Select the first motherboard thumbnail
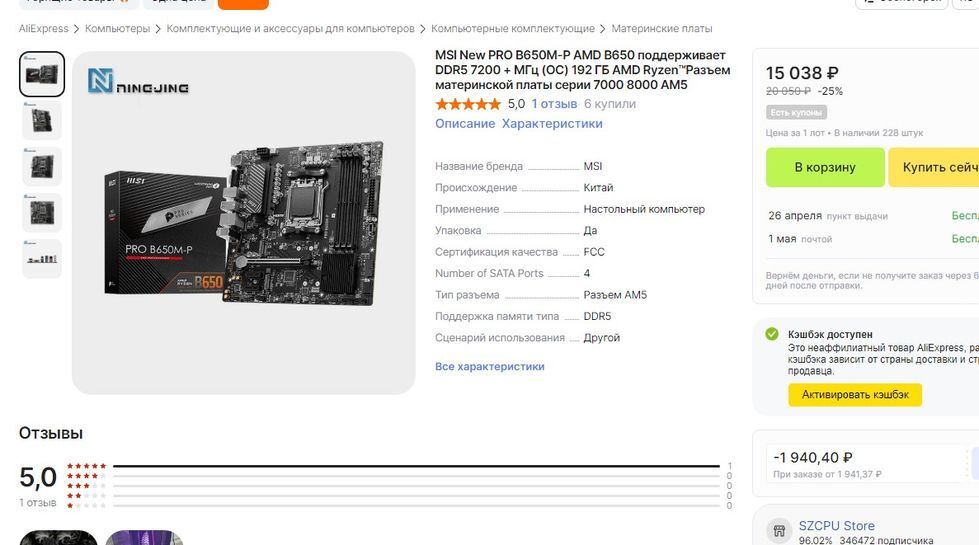Viewport: 979px width, 545px height. (x=42, y=74)
